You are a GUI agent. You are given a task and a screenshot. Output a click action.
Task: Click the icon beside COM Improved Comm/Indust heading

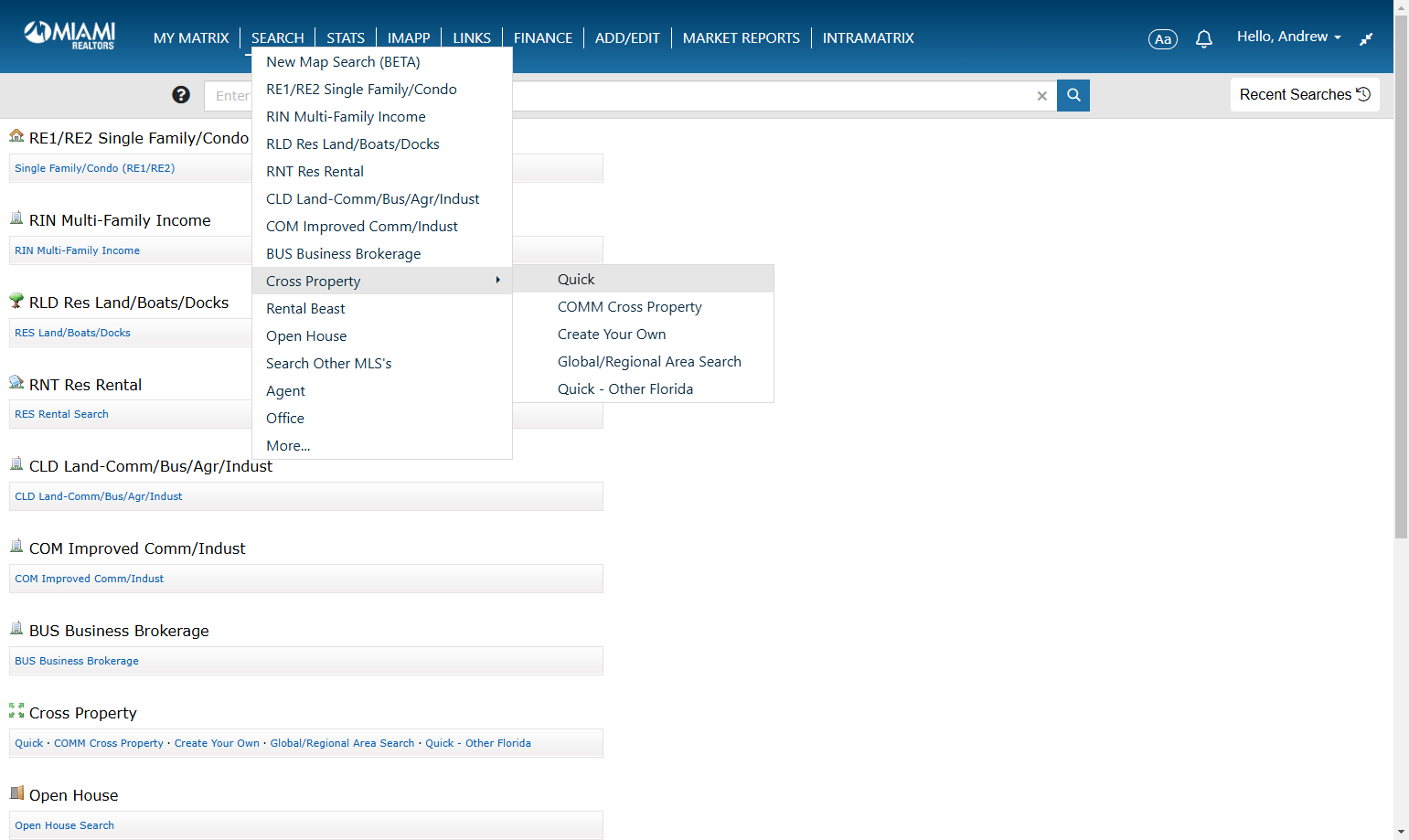tap(16, 546)
